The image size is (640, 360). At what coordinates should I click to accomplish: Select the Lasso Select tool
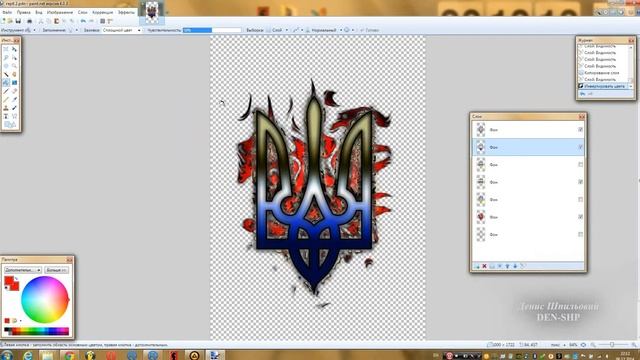(x=6, y=58)
